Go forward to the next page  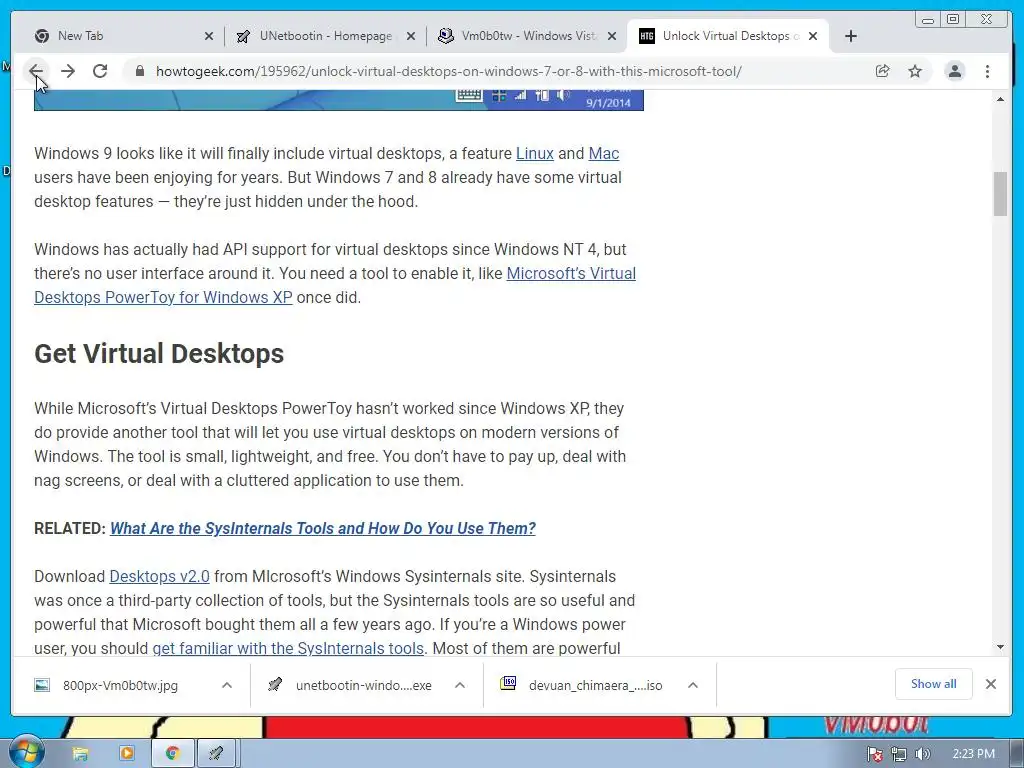pos(68,71)
